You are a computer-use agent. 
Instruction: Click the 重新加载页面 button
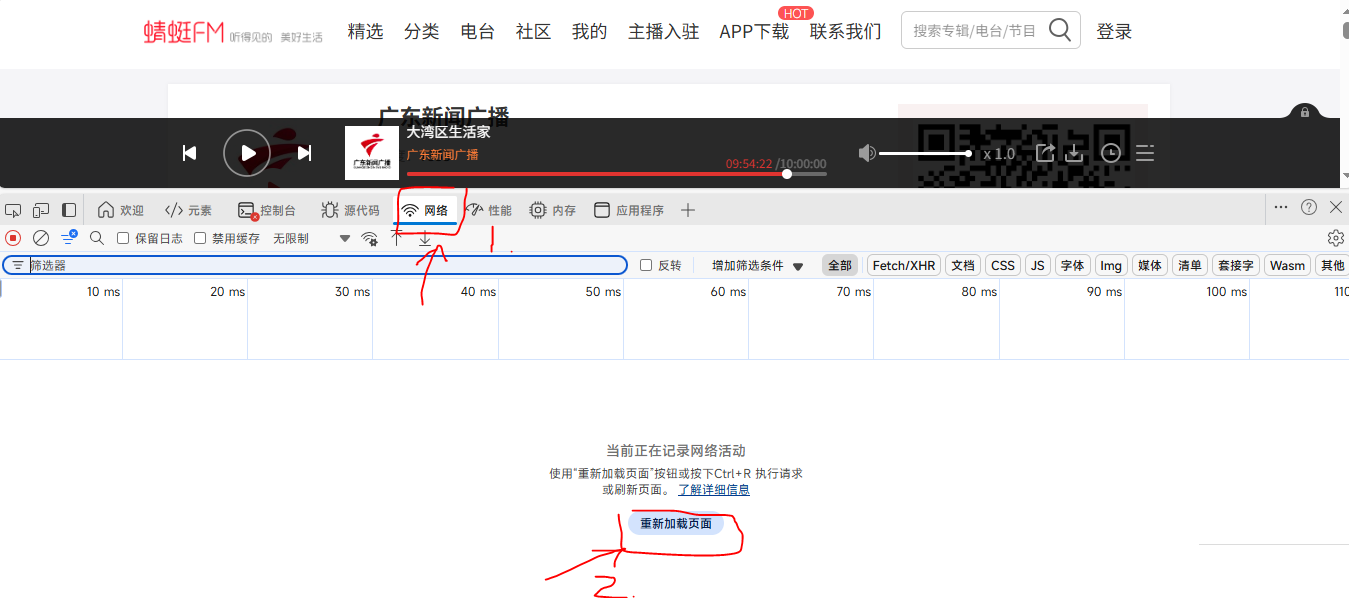(676, 523)
